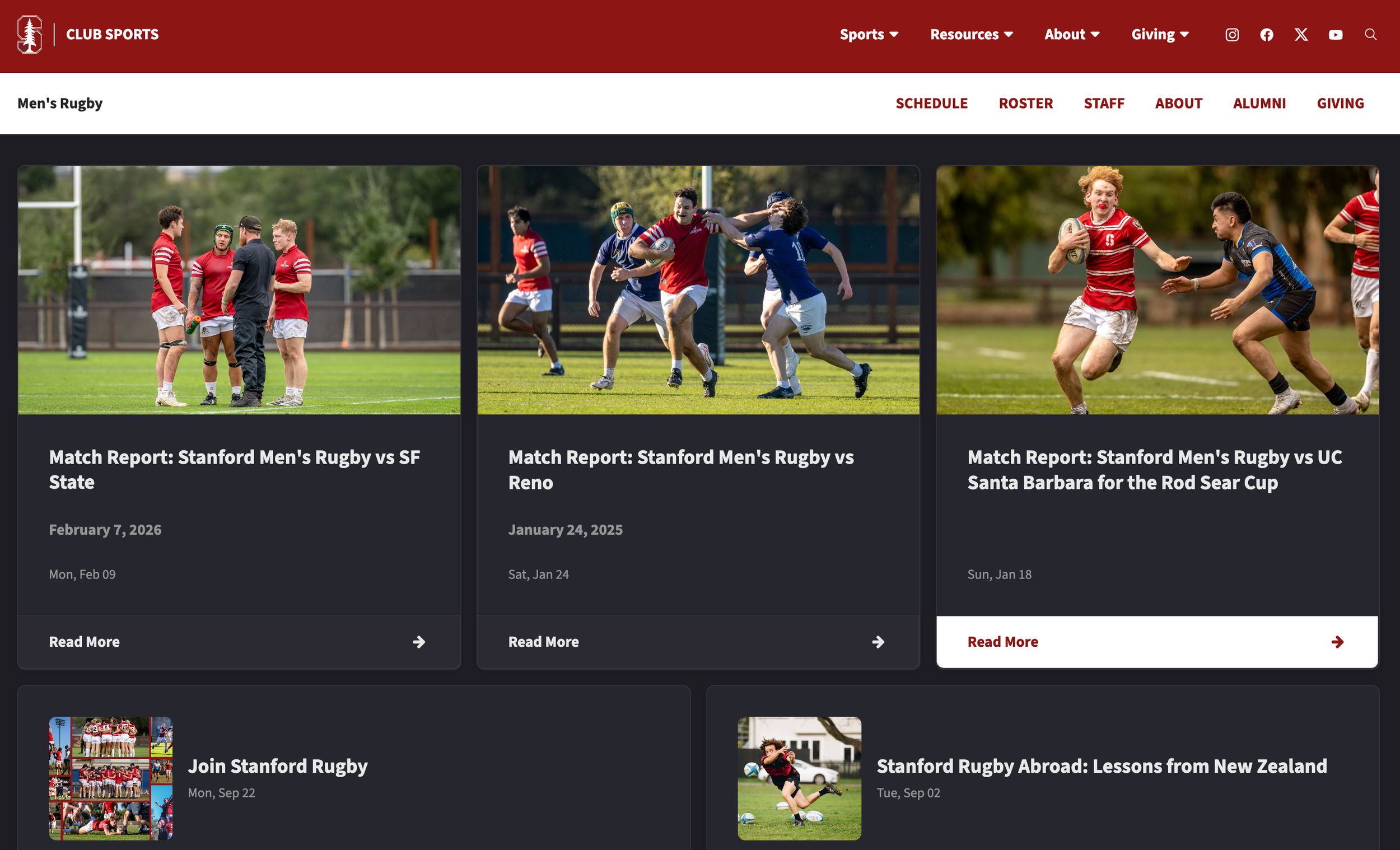Image resolution: width=1400 pixels, height=850 pixels.
Task: Click red arrow on UC Santa Barbara card
Action: (x=1337, y=642)
